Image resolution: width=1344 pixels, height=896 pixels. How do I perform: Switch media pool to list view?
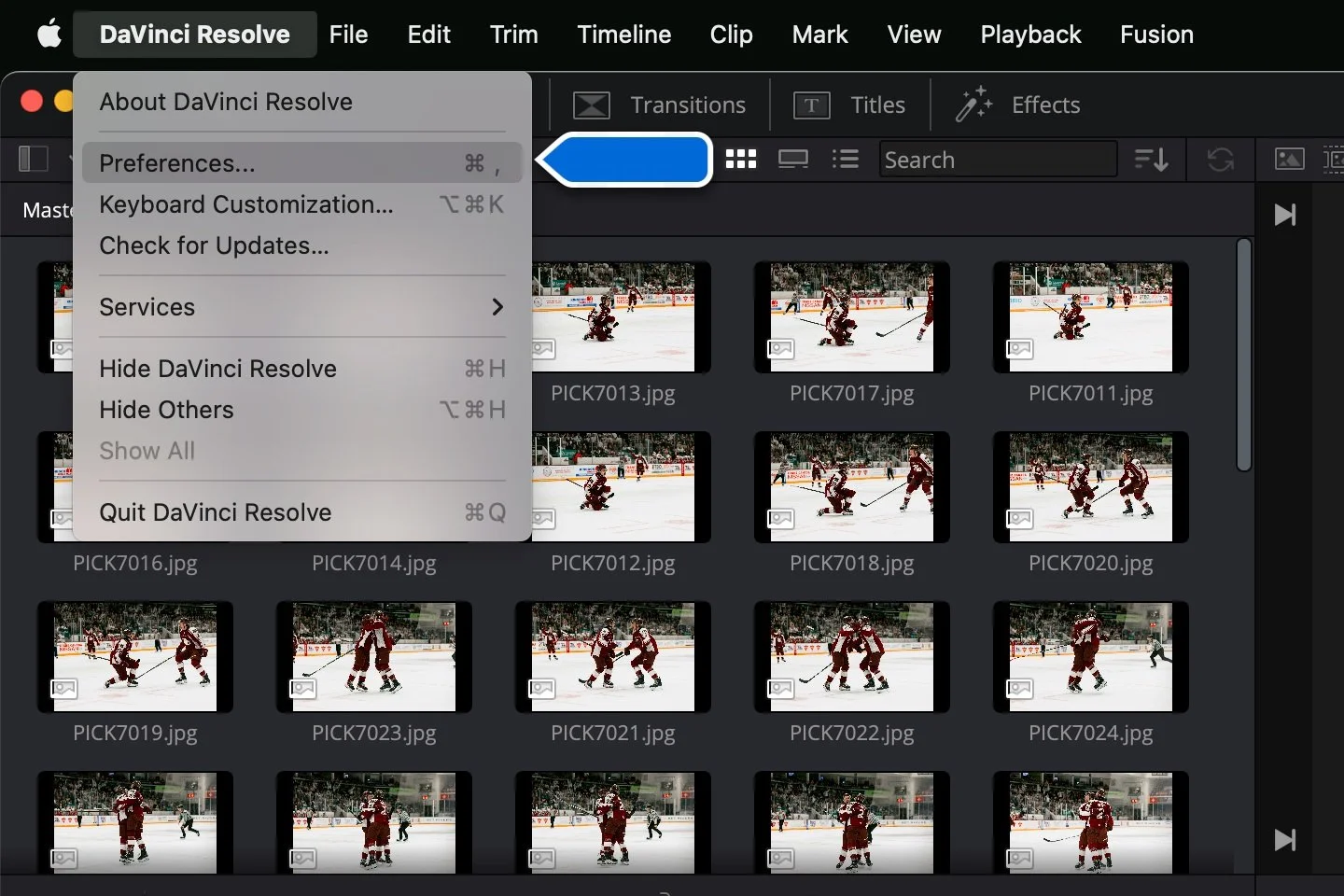pos(846,160)
